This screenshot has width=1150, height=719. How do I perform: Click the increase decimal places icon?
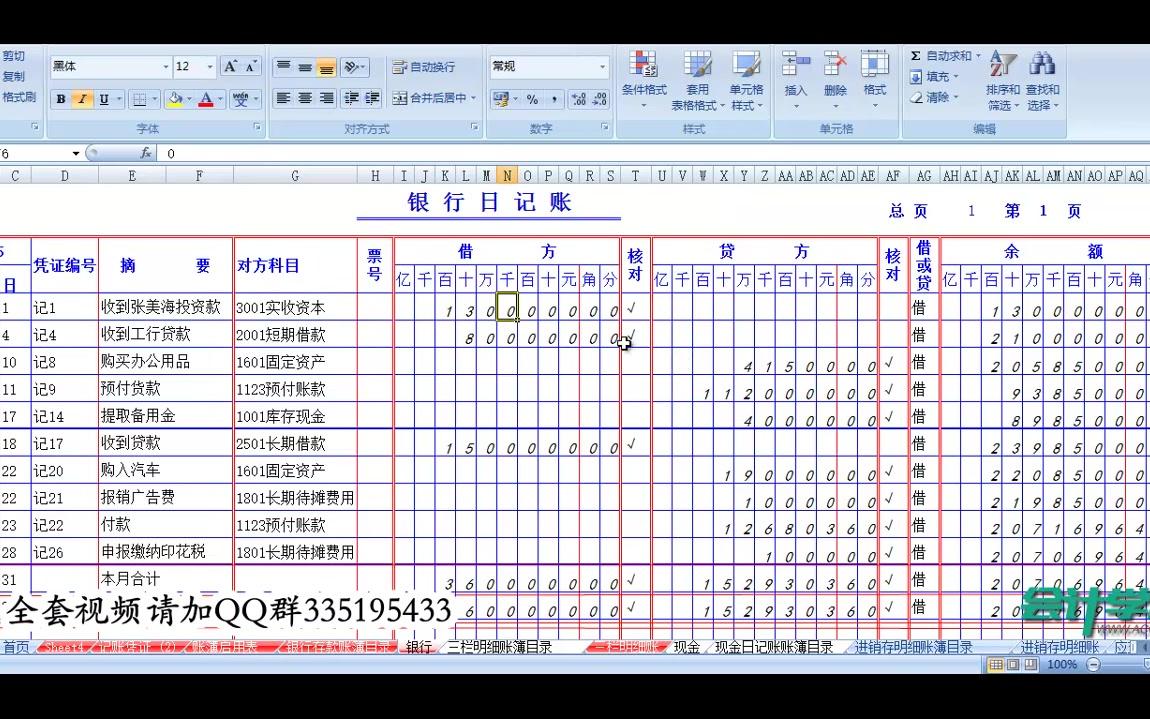(581, 99)
